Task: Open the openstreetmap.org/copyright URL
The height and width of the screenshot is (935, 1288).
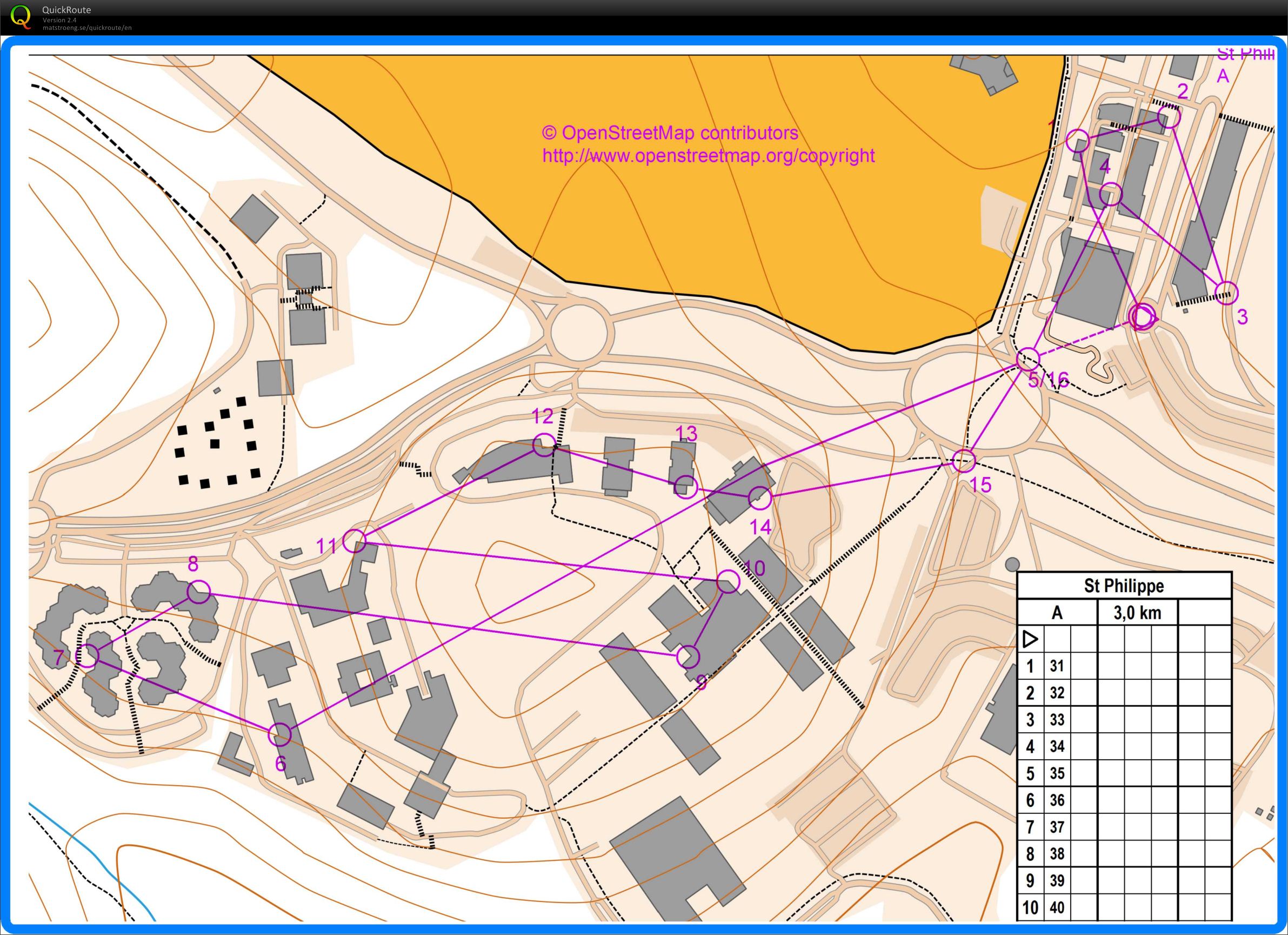Action: 708,156
